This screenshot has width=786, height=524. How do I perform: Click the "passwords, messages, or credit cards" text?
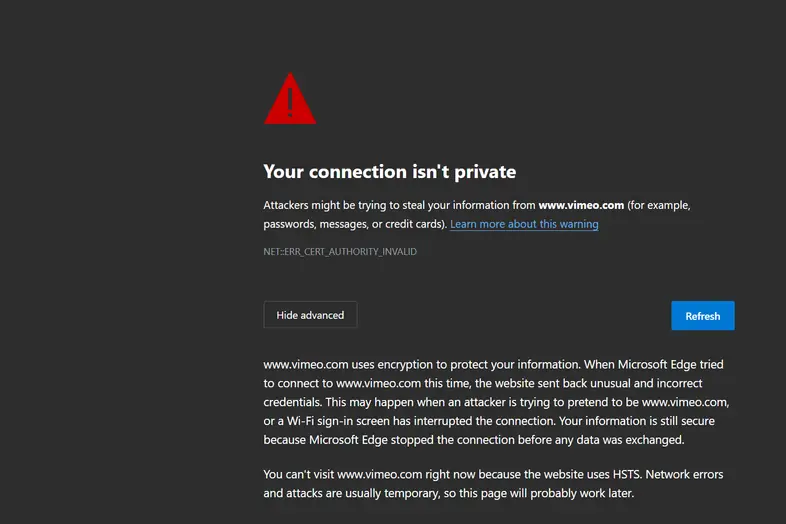353,224
